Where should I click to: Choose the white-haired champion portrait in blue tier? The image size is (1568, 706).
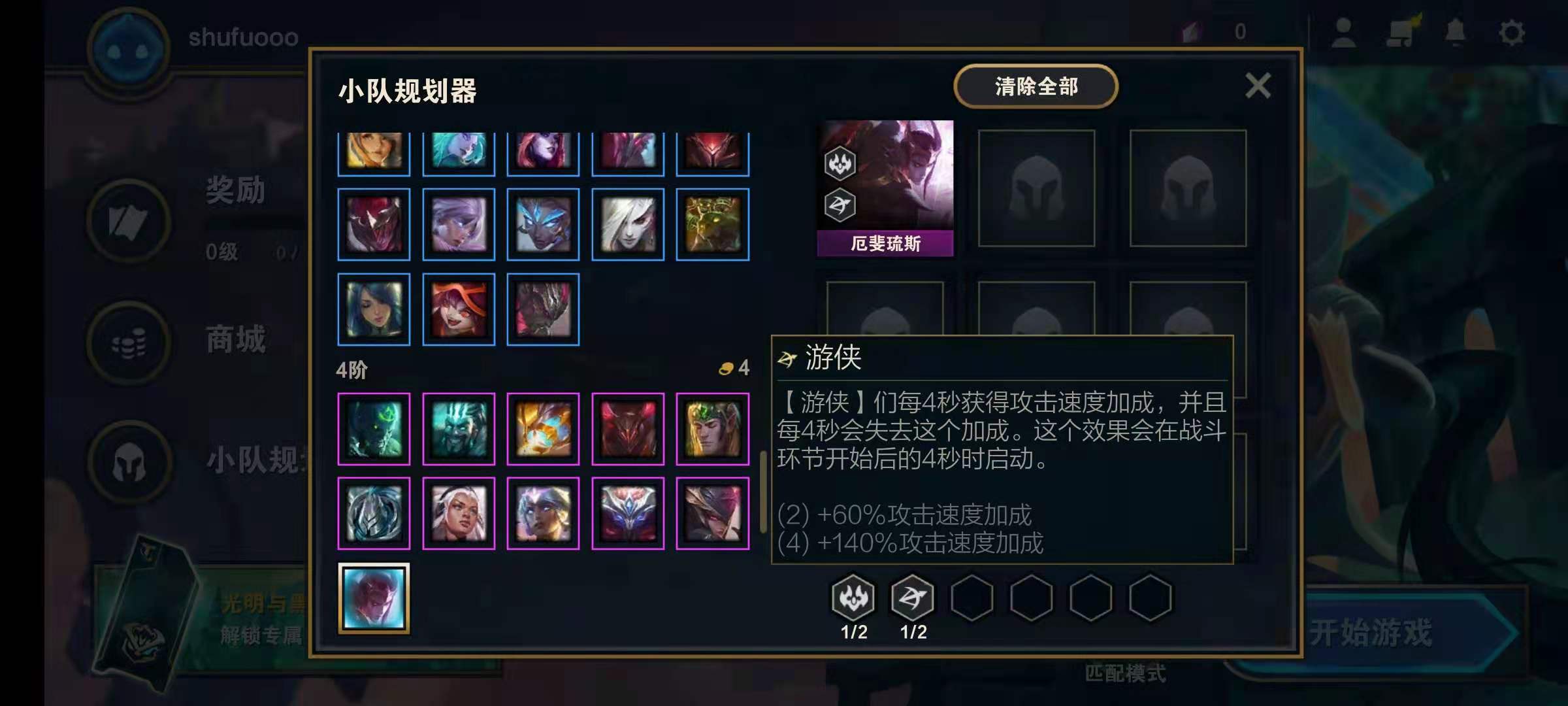click(x=628, y=224)
